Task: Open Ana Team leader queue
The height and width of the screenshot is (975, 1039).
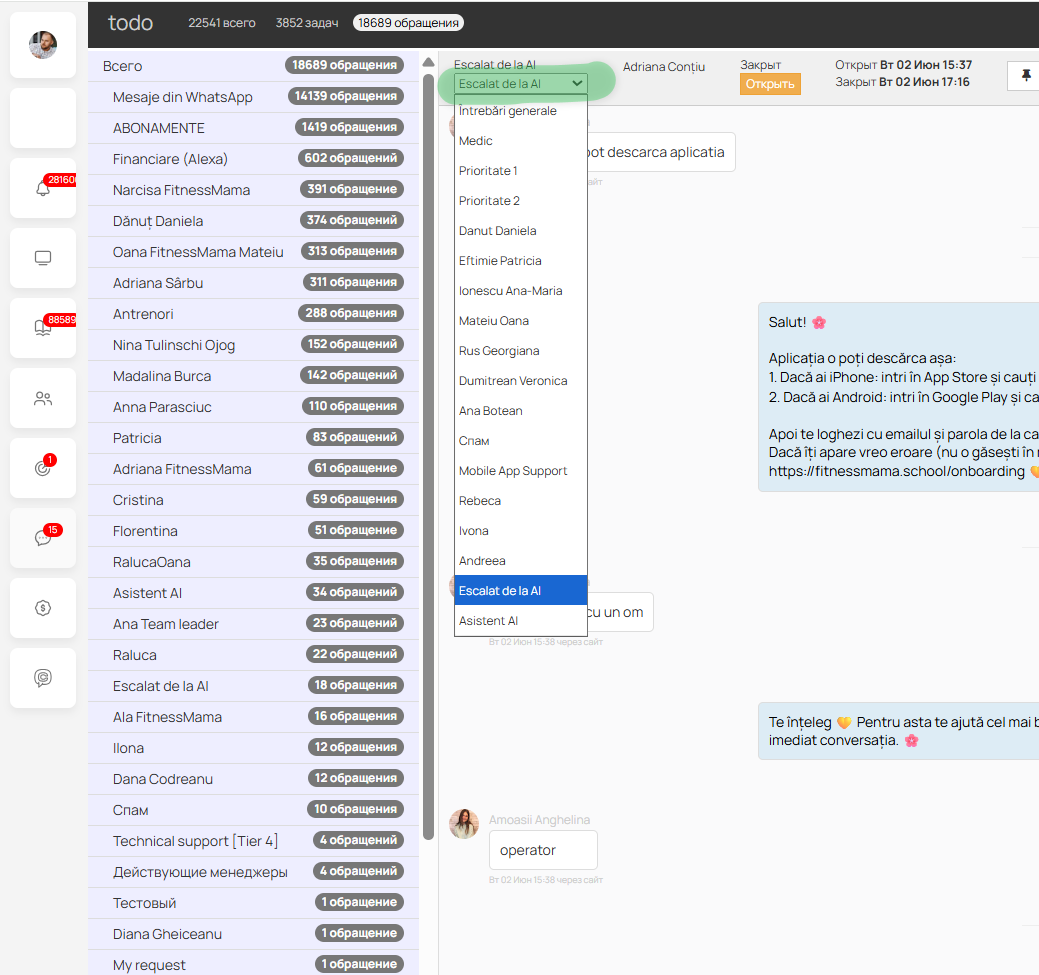Action: pyautogui.click(x=253, y=624)
